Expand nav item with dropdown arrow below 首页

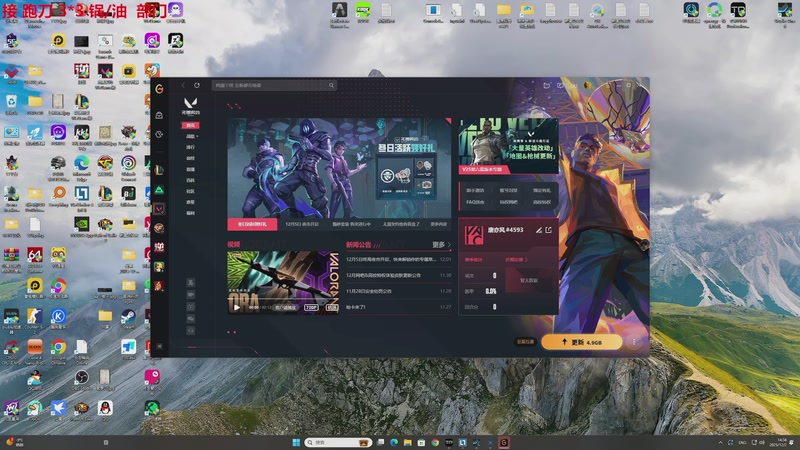(191, 136)
